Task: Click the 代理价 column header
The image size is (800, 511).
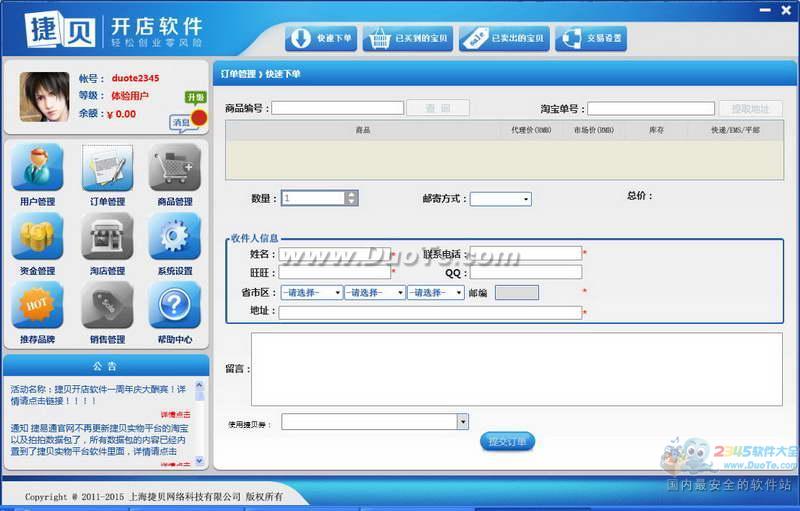Action: click(531, 130)
